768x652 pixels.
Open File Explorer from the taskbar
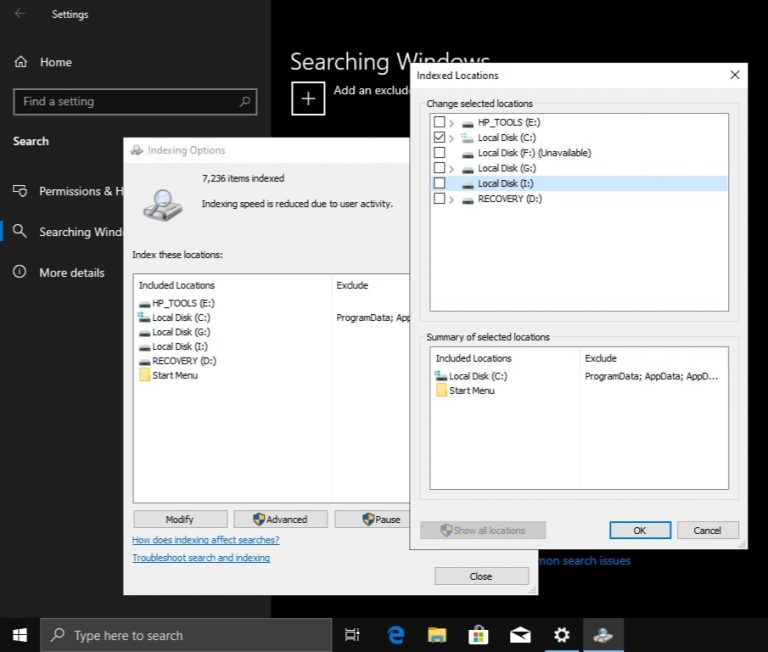click(437, 634)
